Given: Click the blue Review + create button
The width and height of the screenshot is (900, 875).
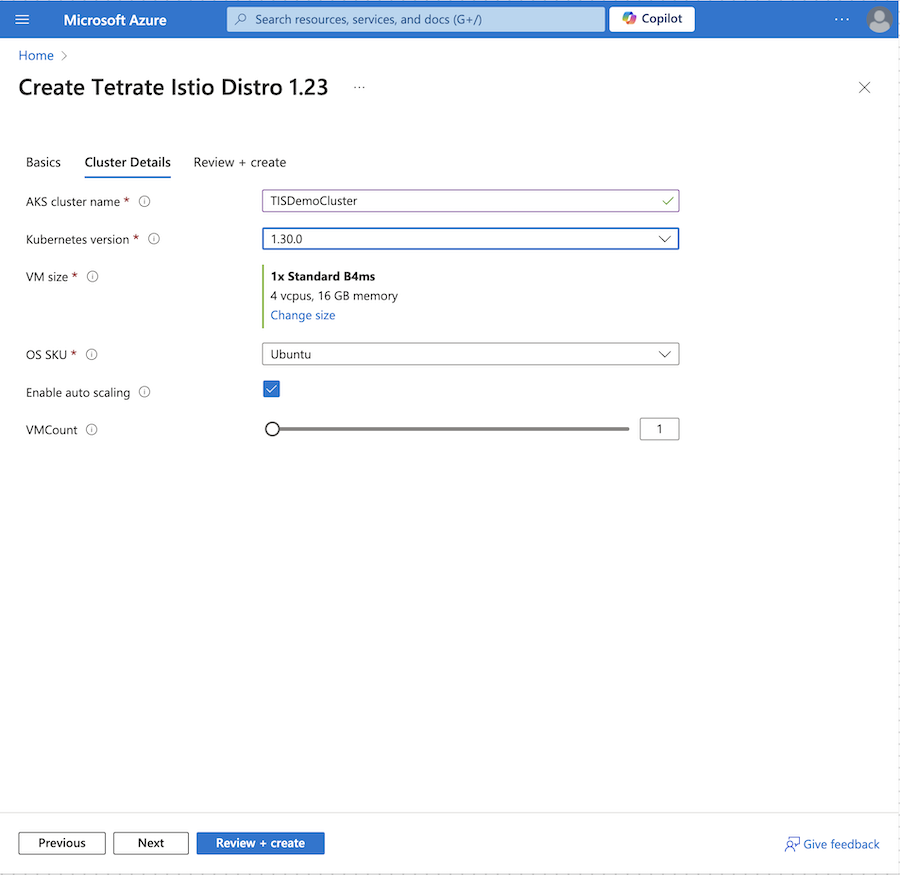Looking at the screenshot, I should click(260, 843).
